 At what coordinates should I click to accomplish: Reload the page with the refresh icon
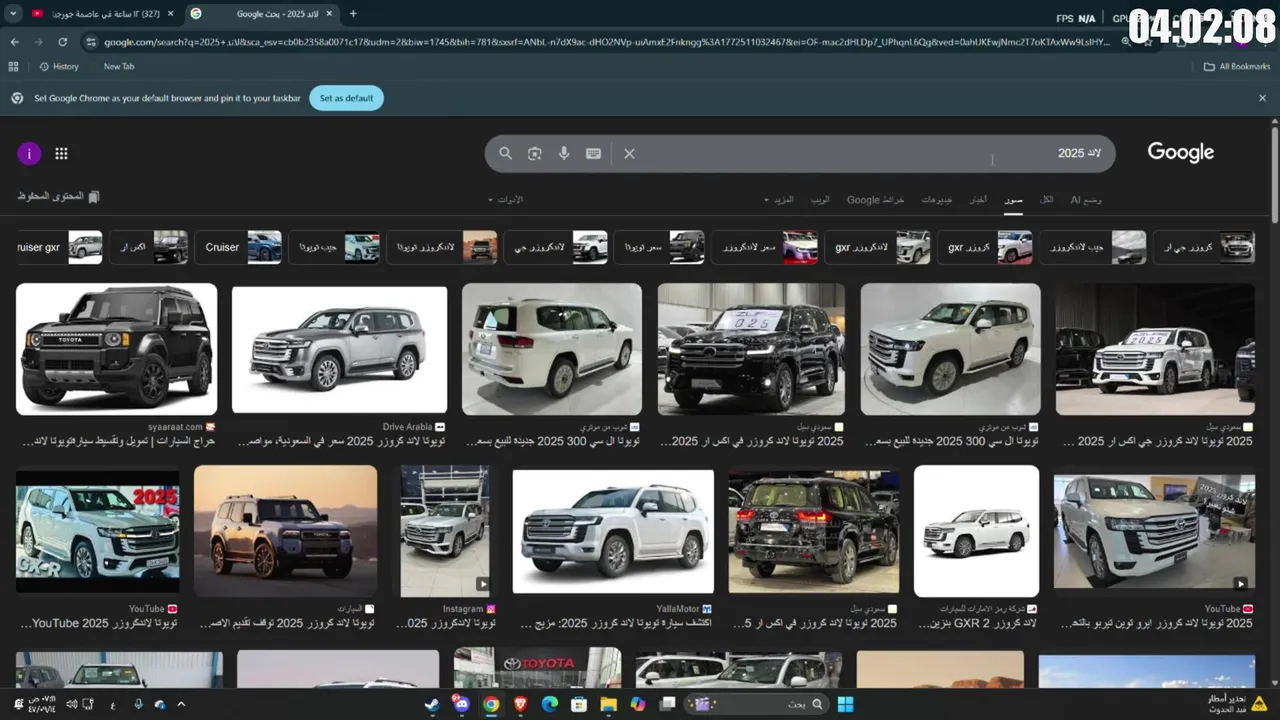point(62,42)
